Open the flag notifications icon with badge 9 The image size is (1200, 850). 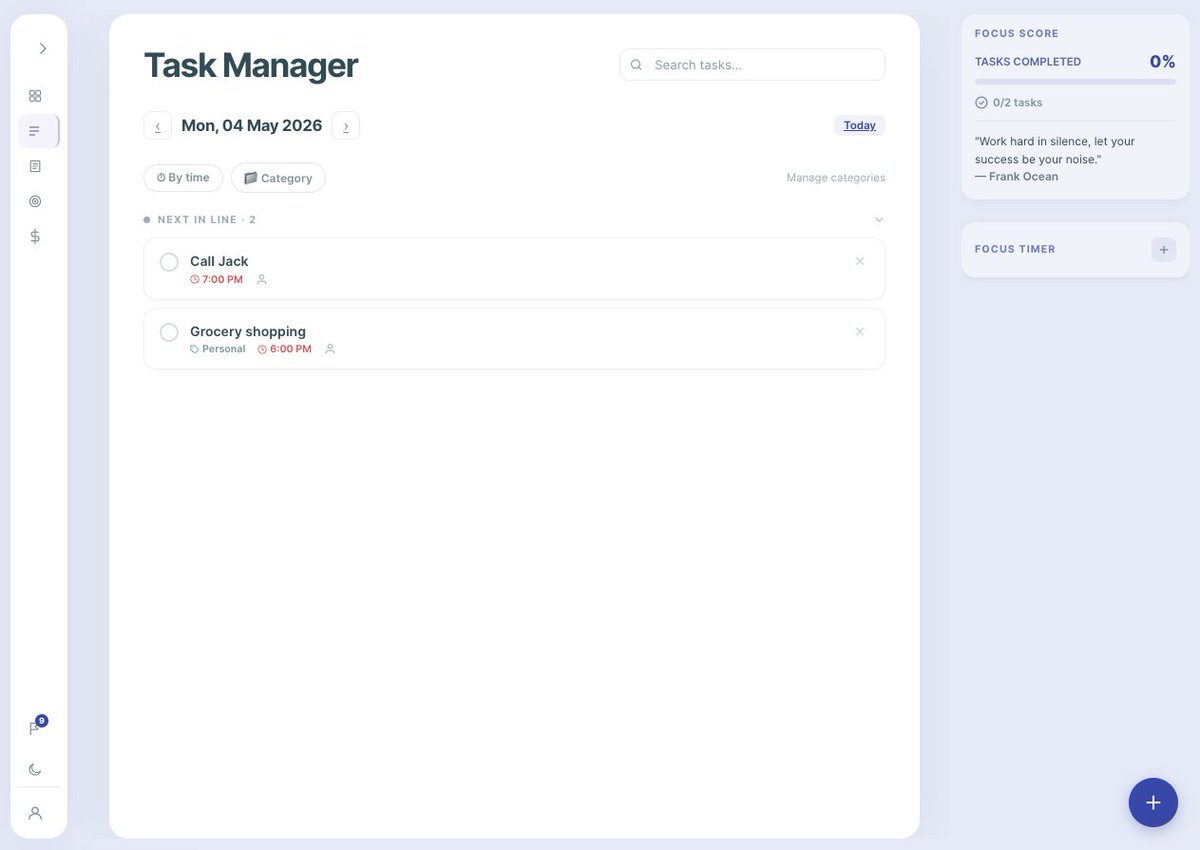coord(36,727)
